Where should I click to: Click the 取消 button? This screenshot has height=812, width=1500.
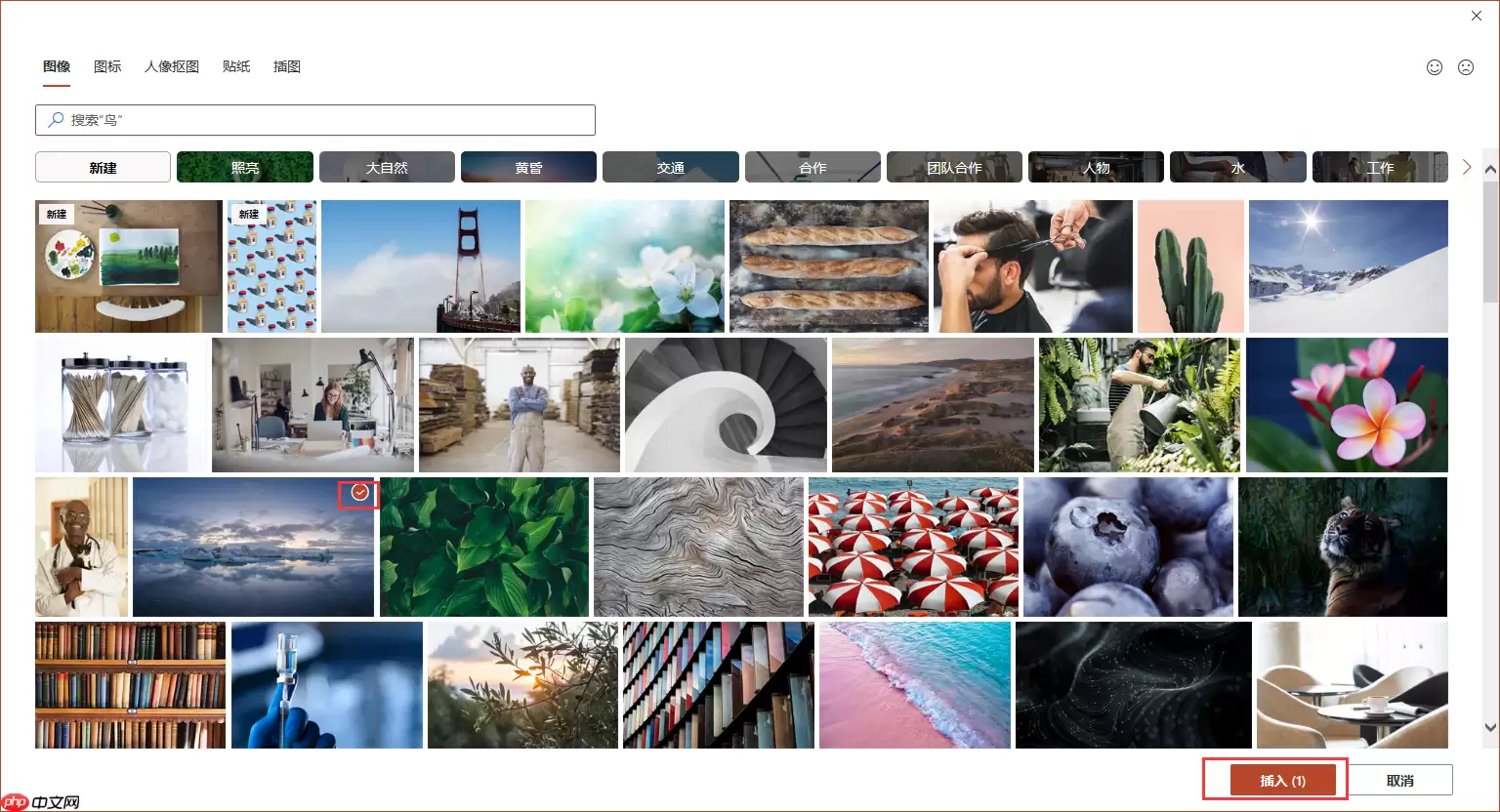(1400, 781)
